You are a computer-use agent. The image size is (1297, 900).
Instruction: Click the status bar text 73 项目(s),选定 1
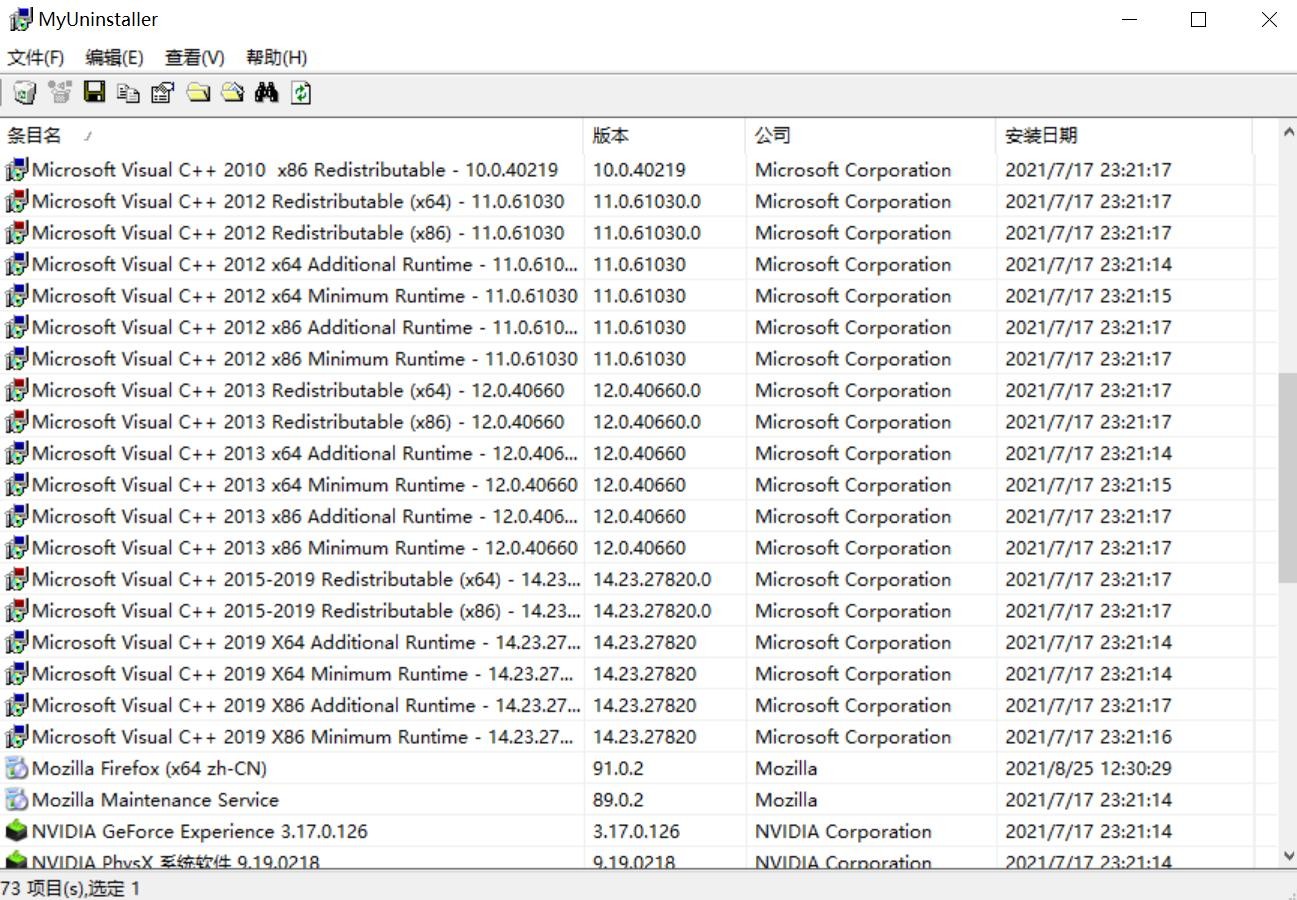(x=71, y=888)
